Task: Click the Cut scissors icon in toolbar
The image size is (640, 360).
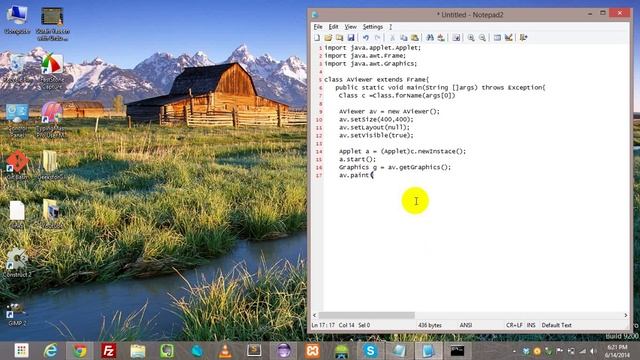Action: coord(392,38)
